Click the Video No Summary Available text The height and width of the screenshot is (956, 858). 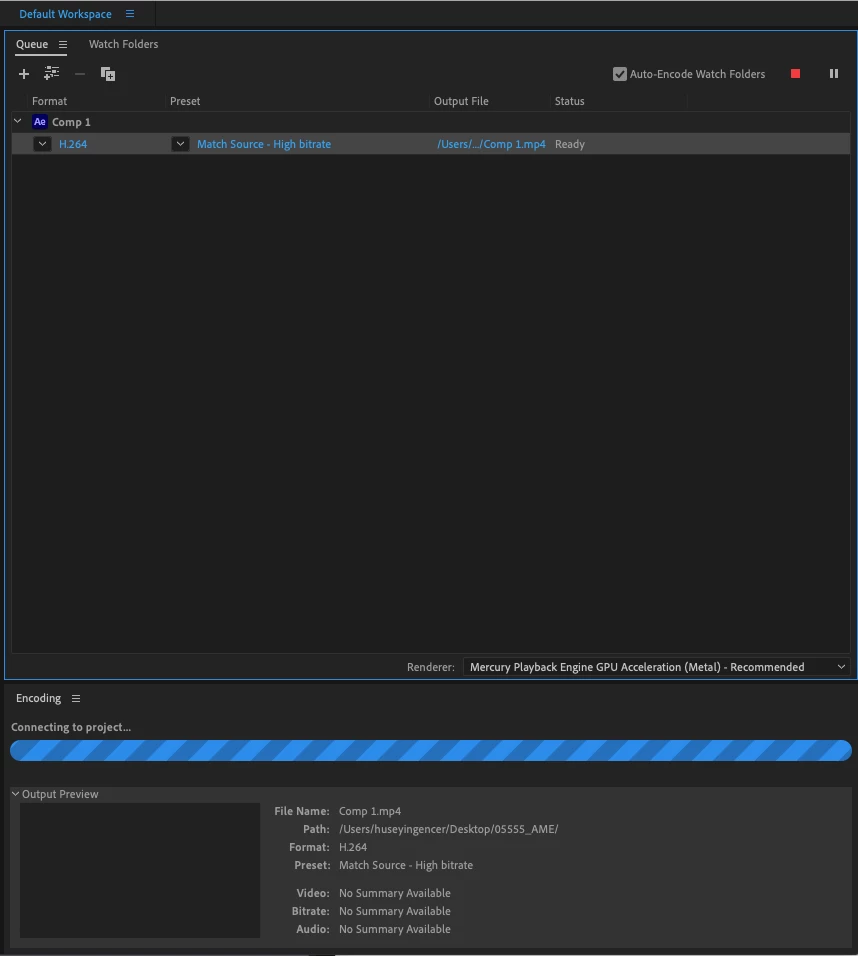point(395,893)
